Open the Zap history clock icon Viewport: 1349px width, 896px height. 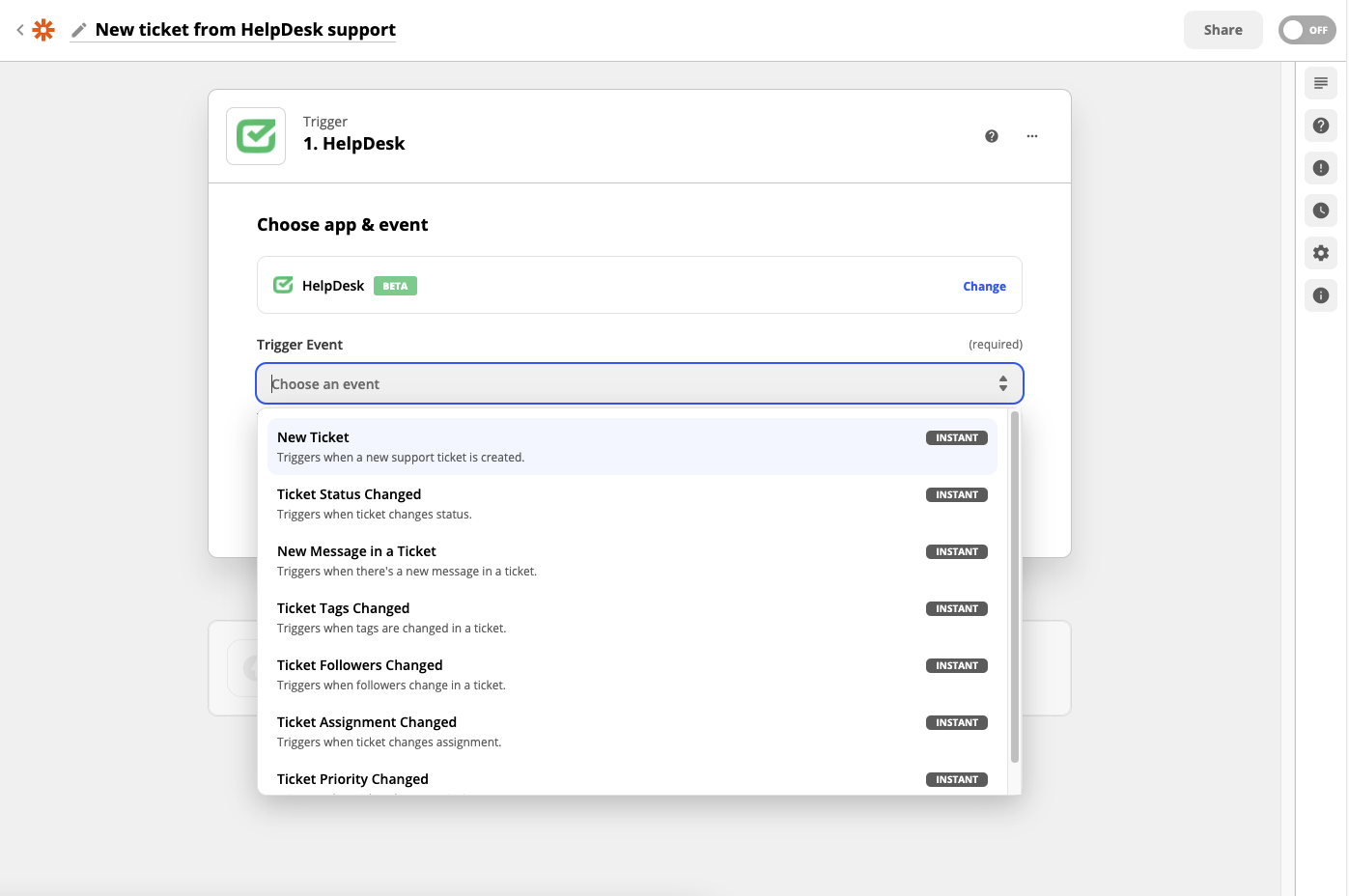coord(1321,210)
